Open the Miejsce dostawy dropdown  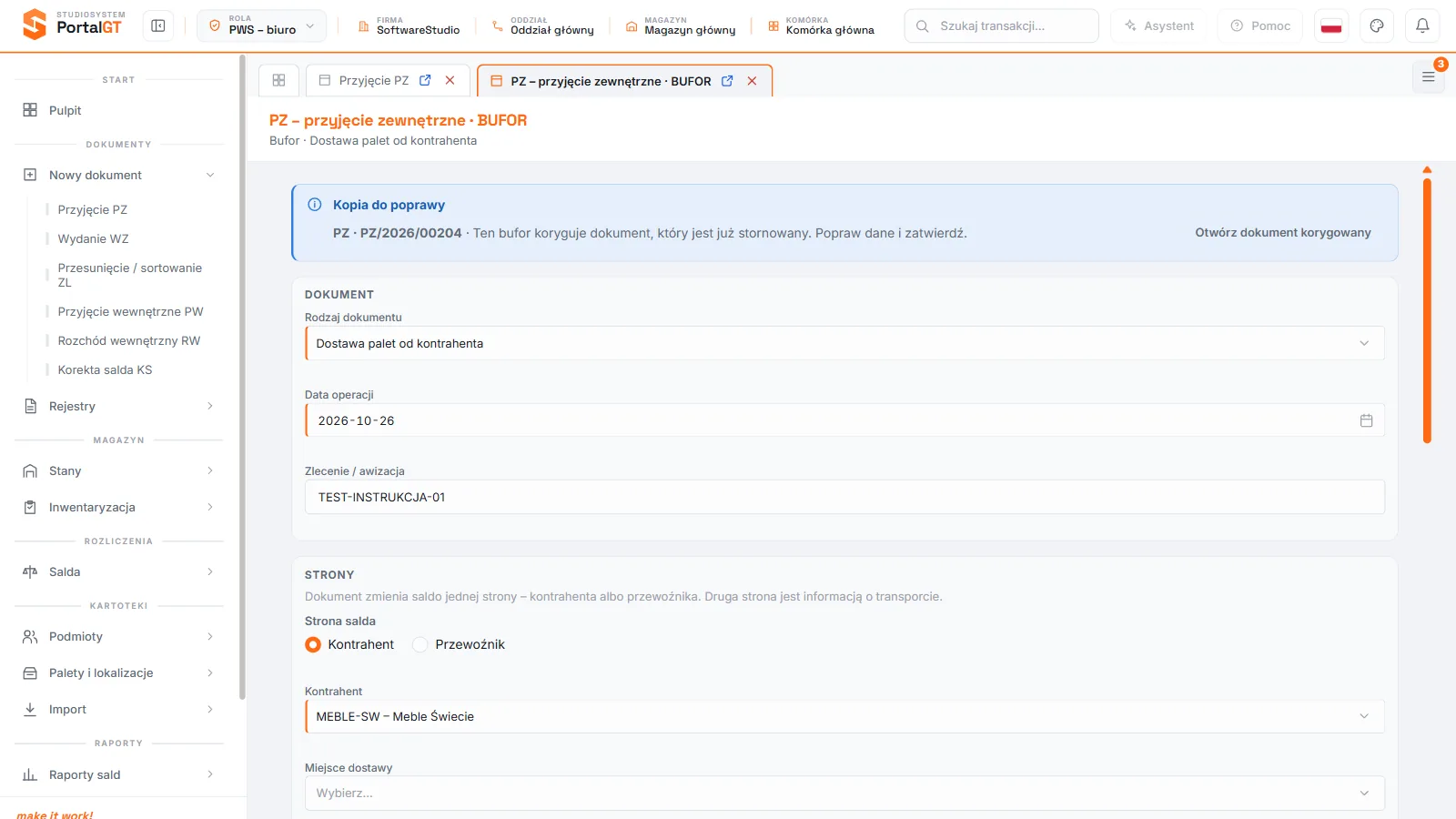844,793
